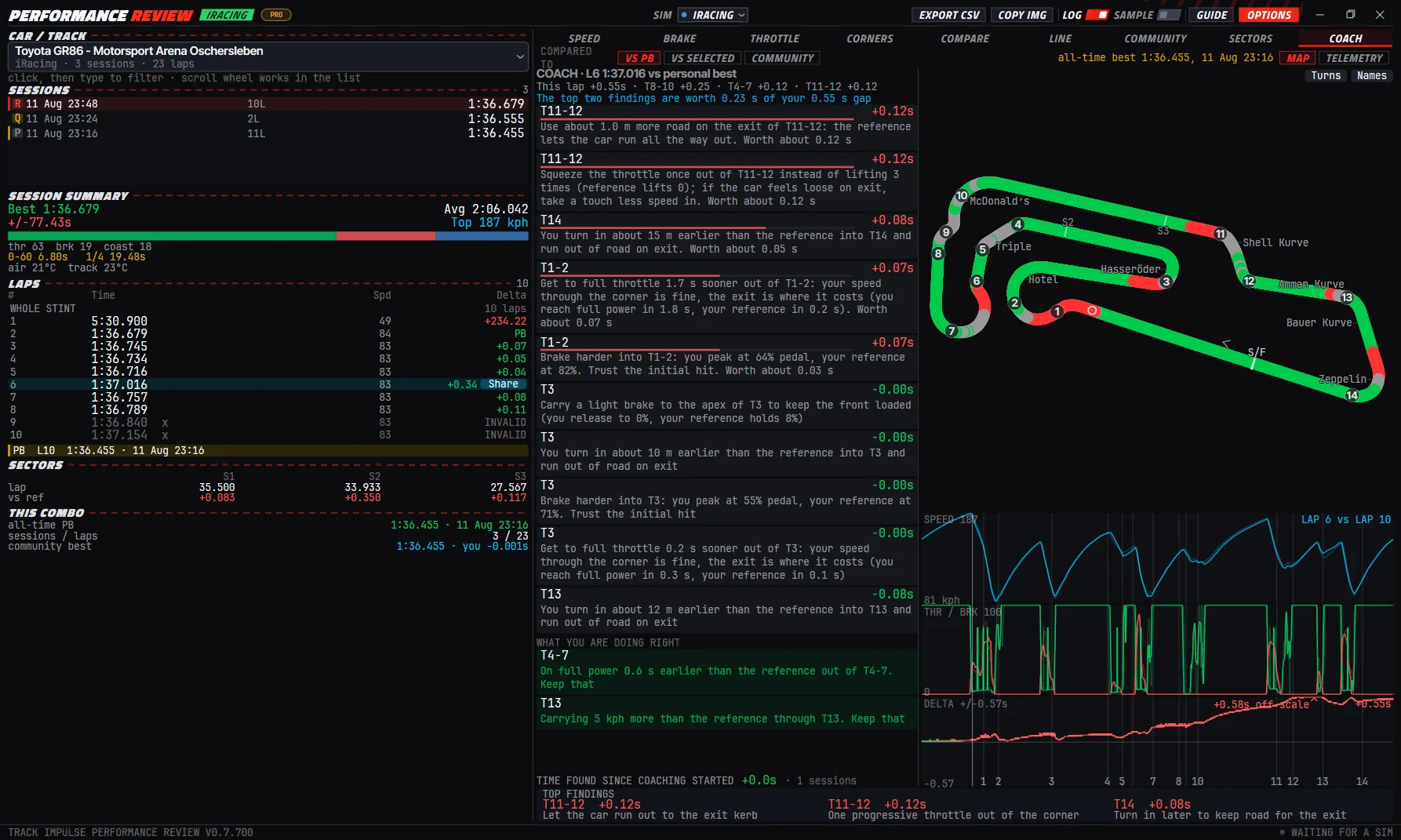Click the speed trace in telemetry chart
The width and height of the screenshot is (1401, 840).
coord(1157,558)
